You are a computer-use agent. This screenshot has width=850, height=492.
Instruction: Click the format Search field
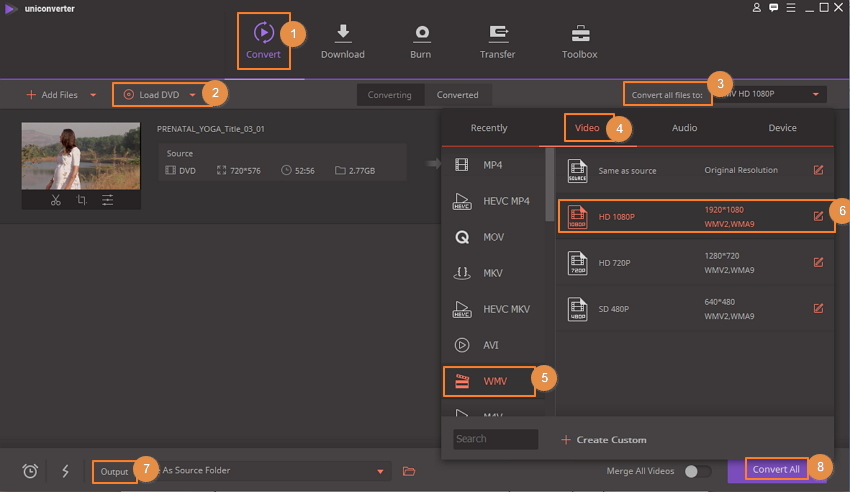[x=495, y=439]
